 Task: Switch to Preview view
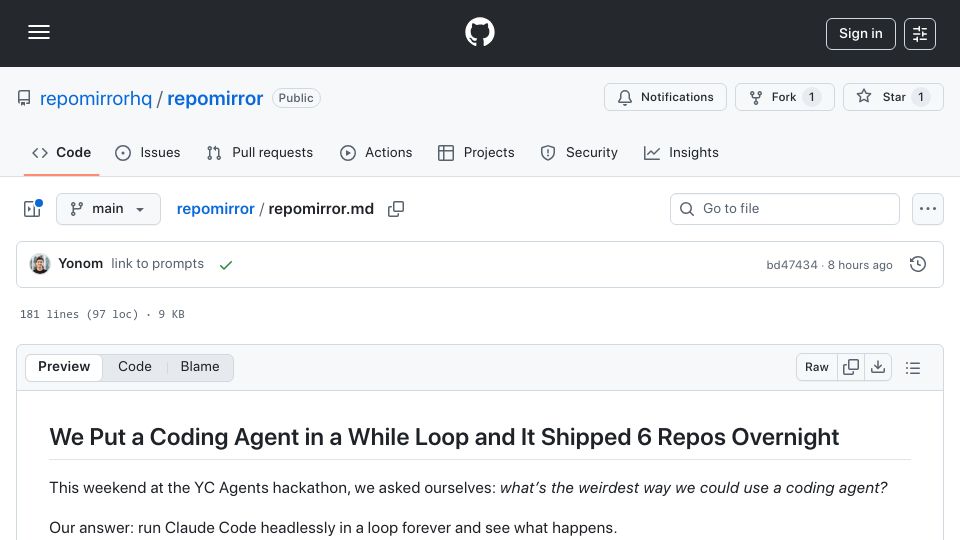[x=64, y=367]
